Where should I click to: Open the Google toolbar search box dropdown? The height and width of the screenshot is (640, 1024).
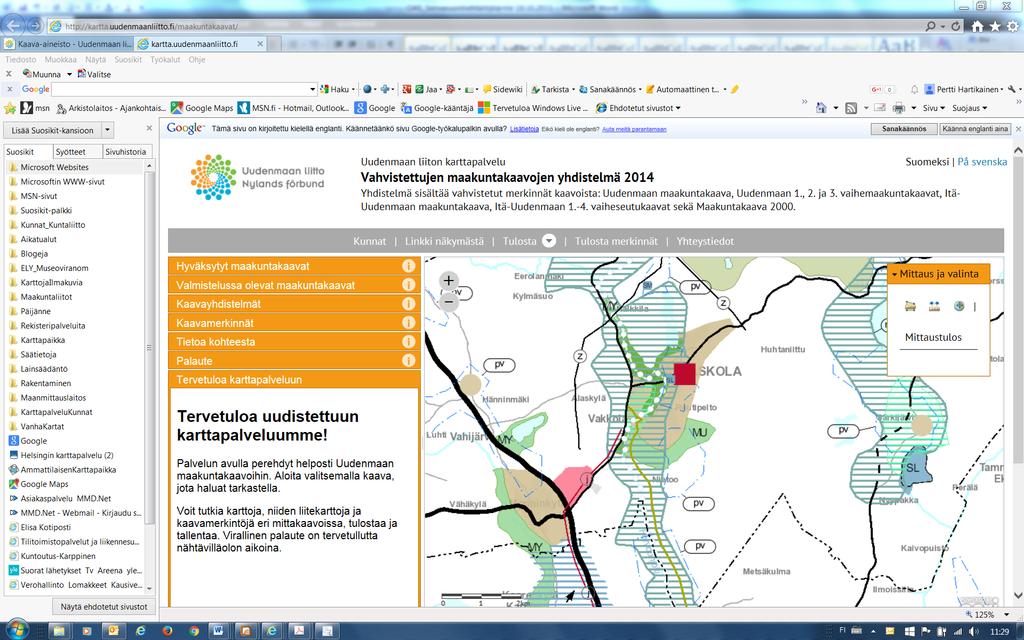coord(312,89)
